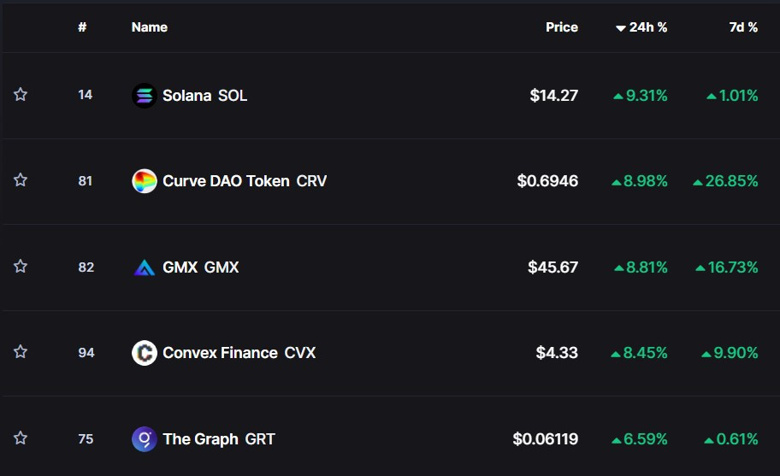Click The Graph coin logo icon
This screenshot has height=476, width=780.
point(144,439)
